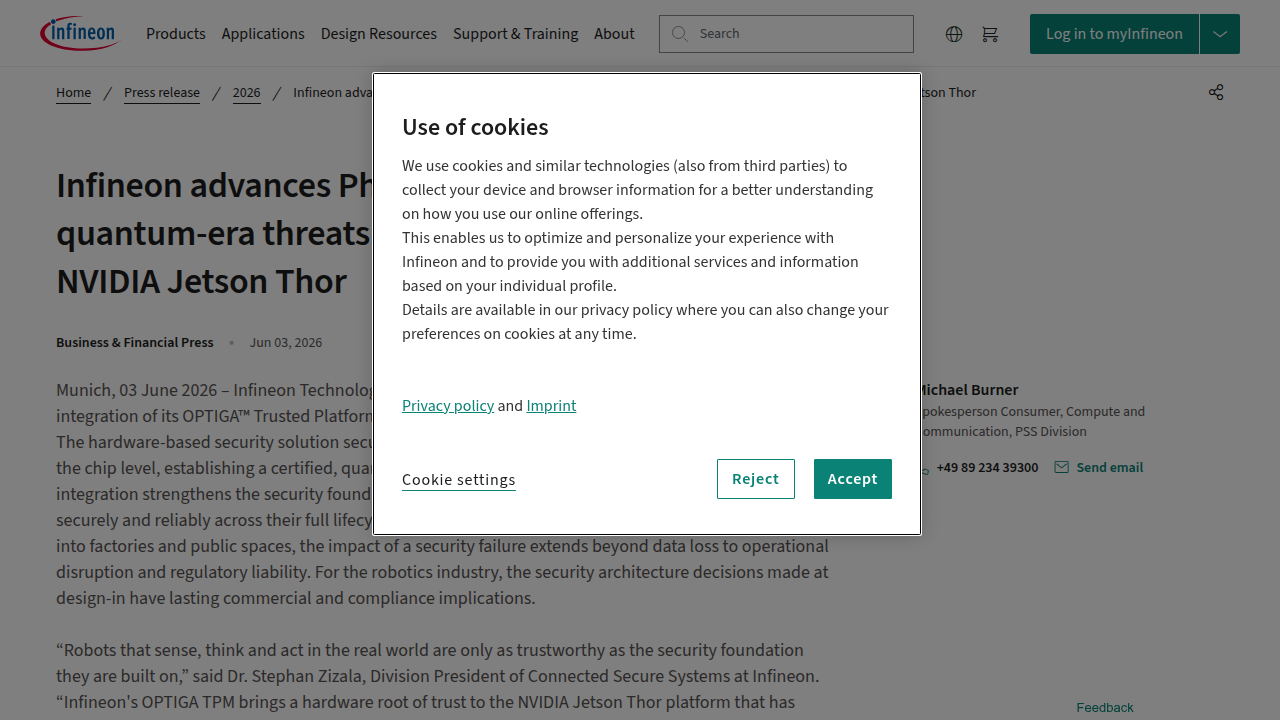The image size is (1280, 720).
Task: Open the Products menu
Action: coord(176,34)
